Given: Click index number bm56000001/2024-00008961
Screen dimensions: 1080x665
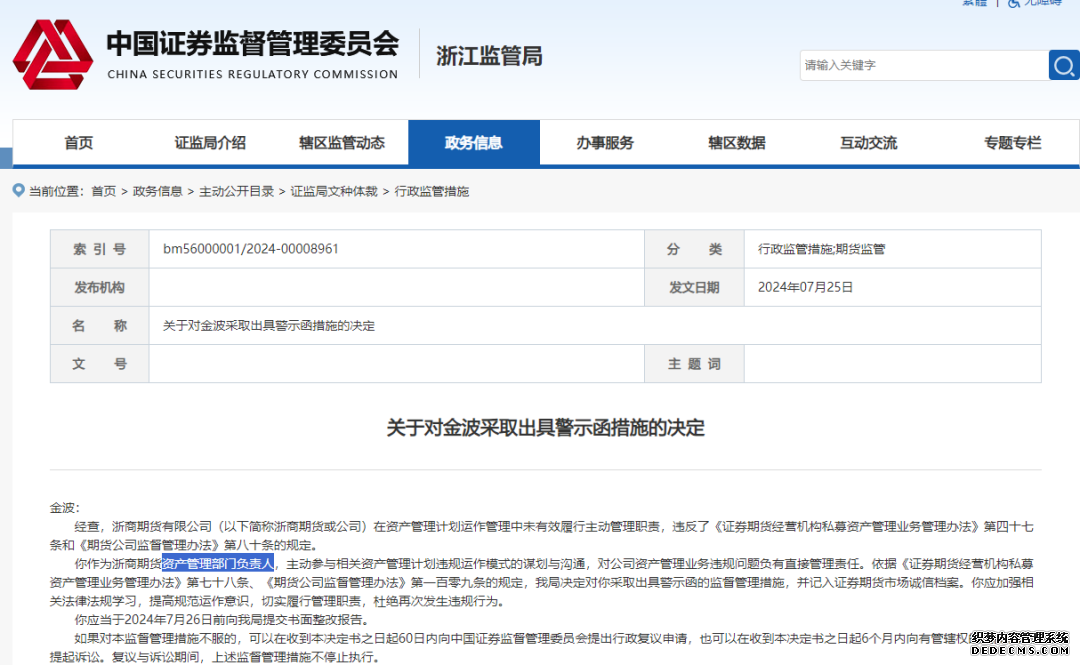Looking at the screenshot, I should 251,249.
